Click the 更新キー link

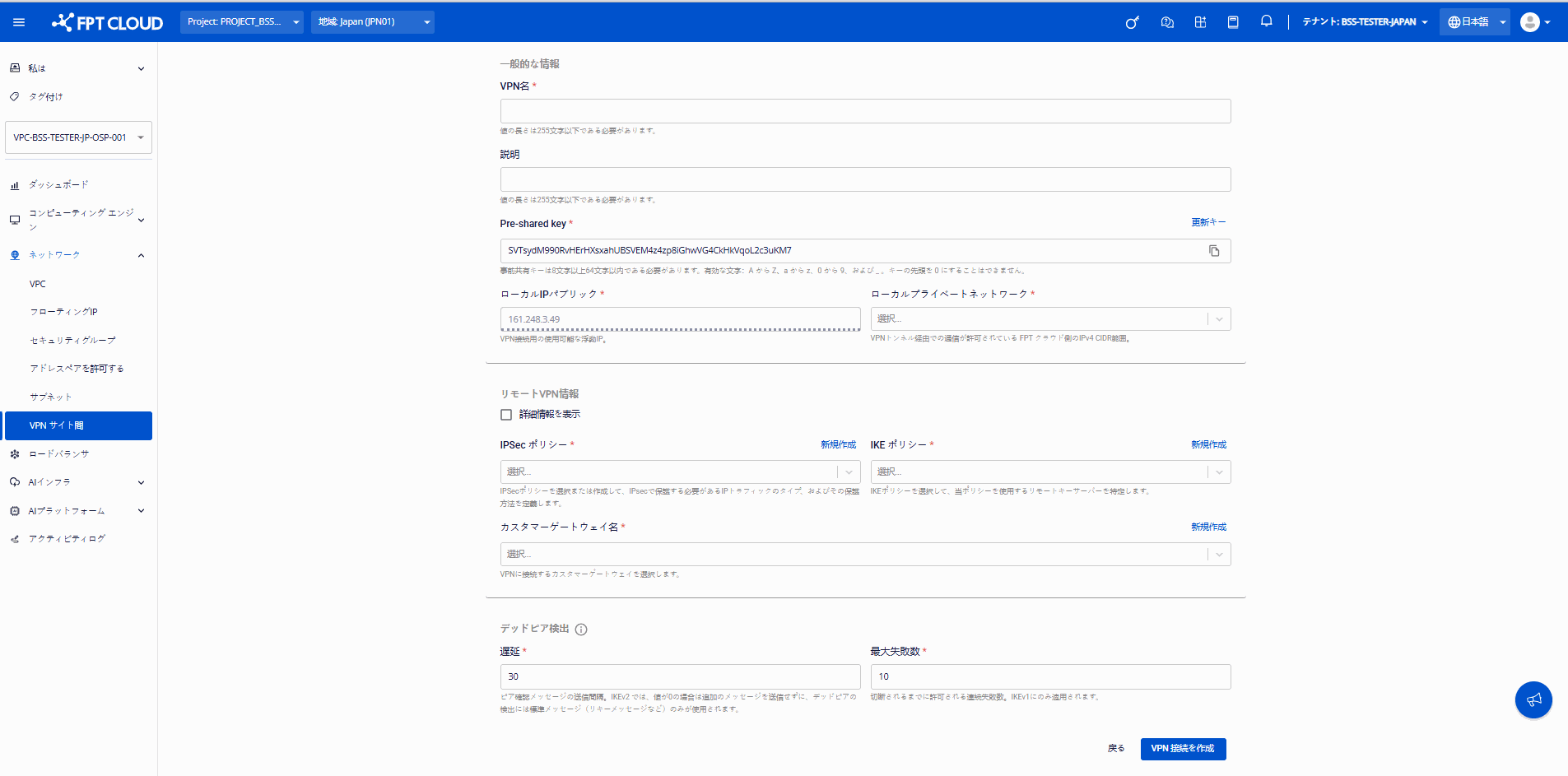[x=1208, y=222]
